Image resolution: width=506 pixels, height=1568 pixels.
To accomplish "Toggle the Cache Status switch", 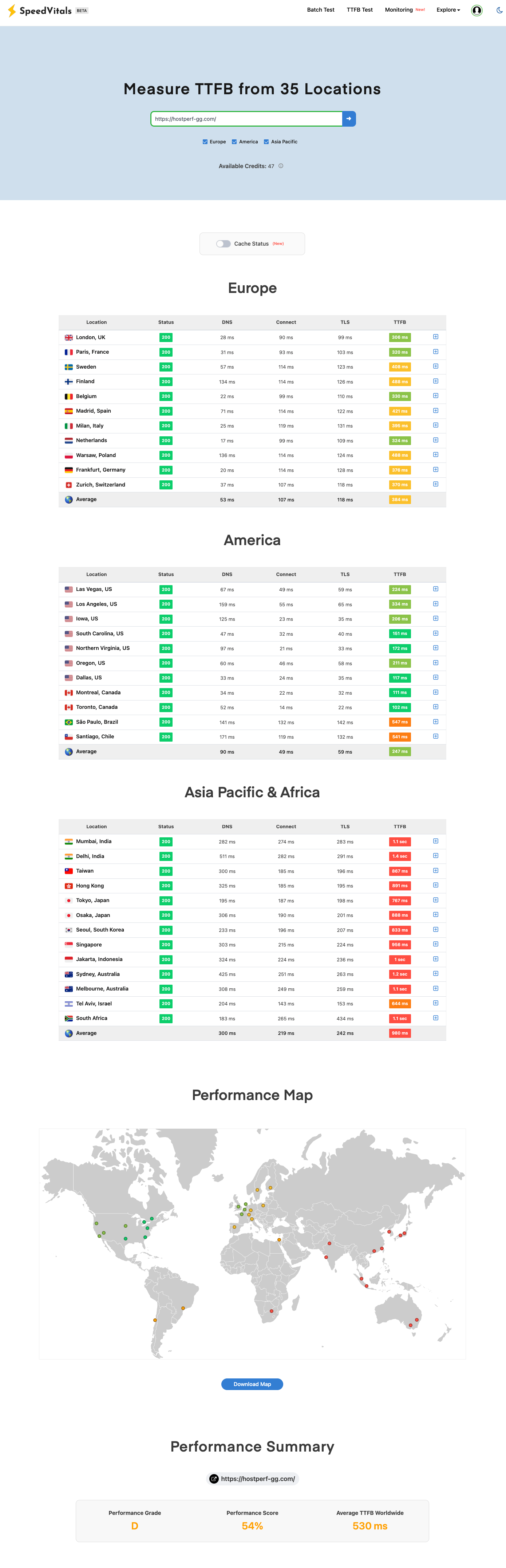I will pos(224,243).
